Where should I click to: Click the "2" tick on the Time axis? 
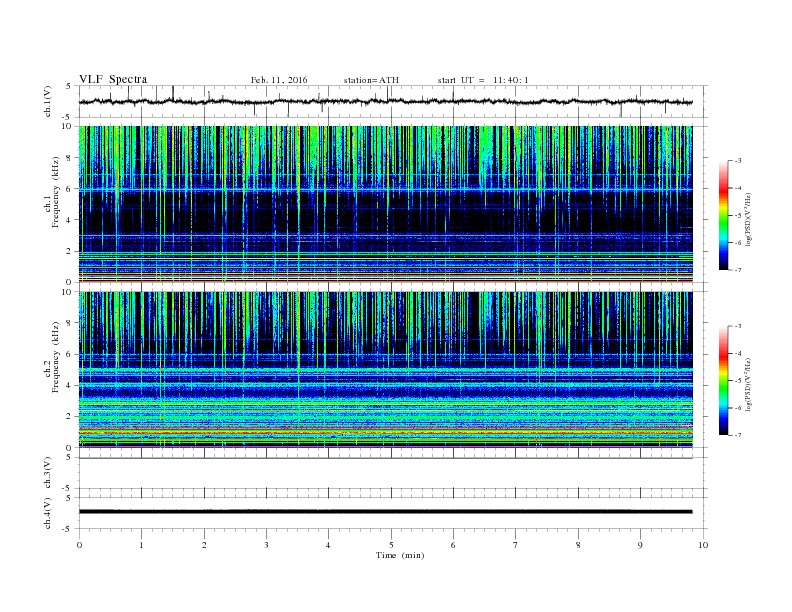204,545
